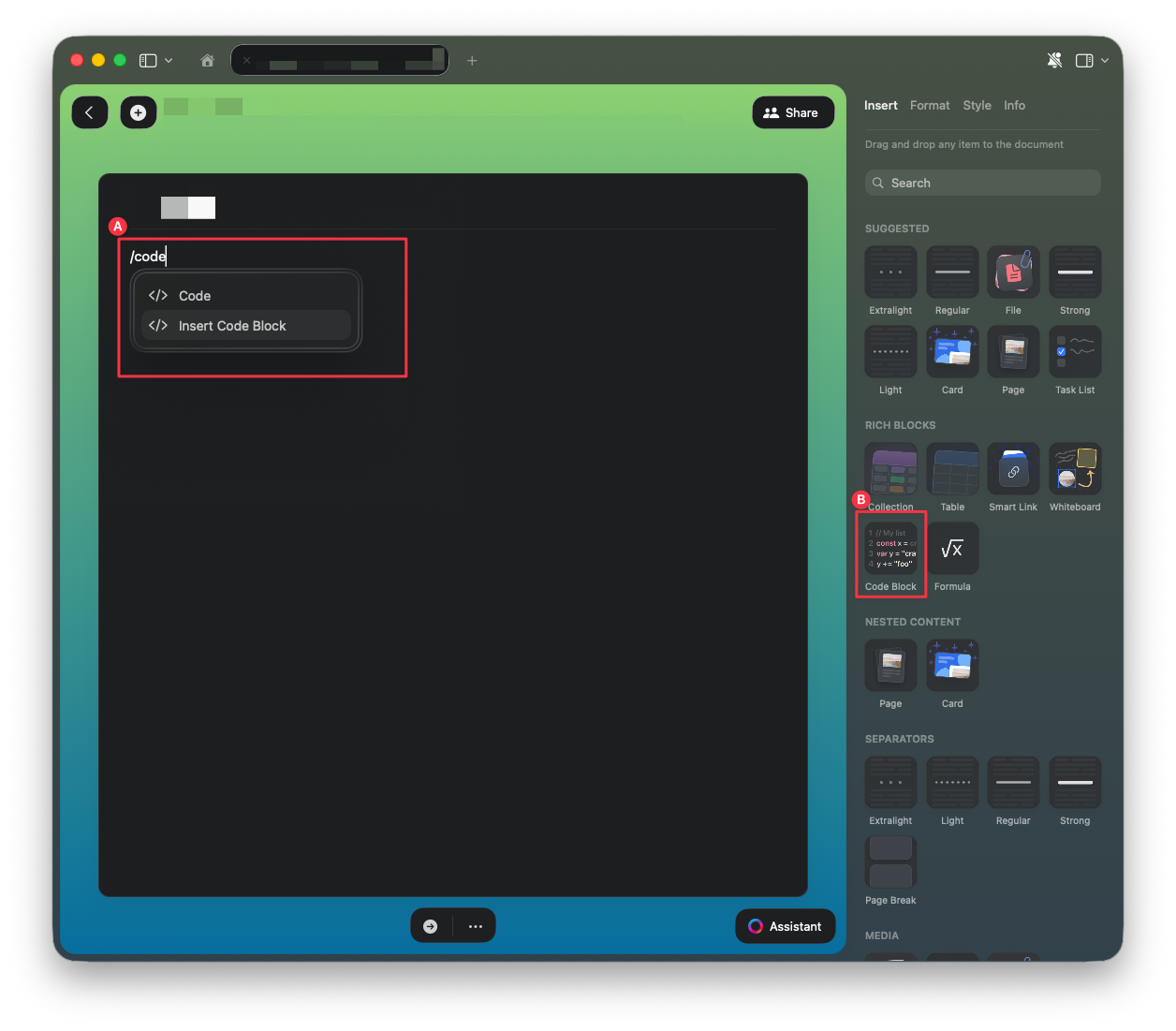The image size is (1176, 1031).
Task: Open the inspector panel chevron dropdown
Action: coord(1107,60)
